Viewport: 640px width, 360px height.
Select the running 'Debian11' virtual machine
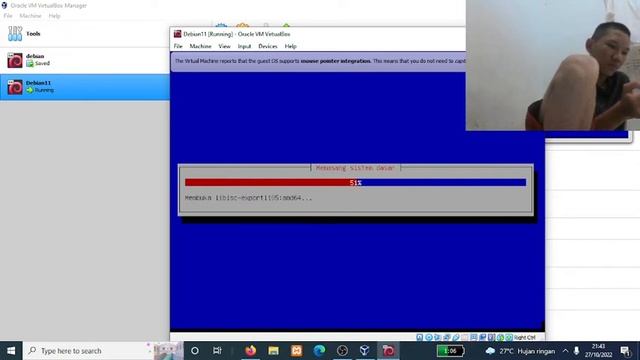[84, 87]
